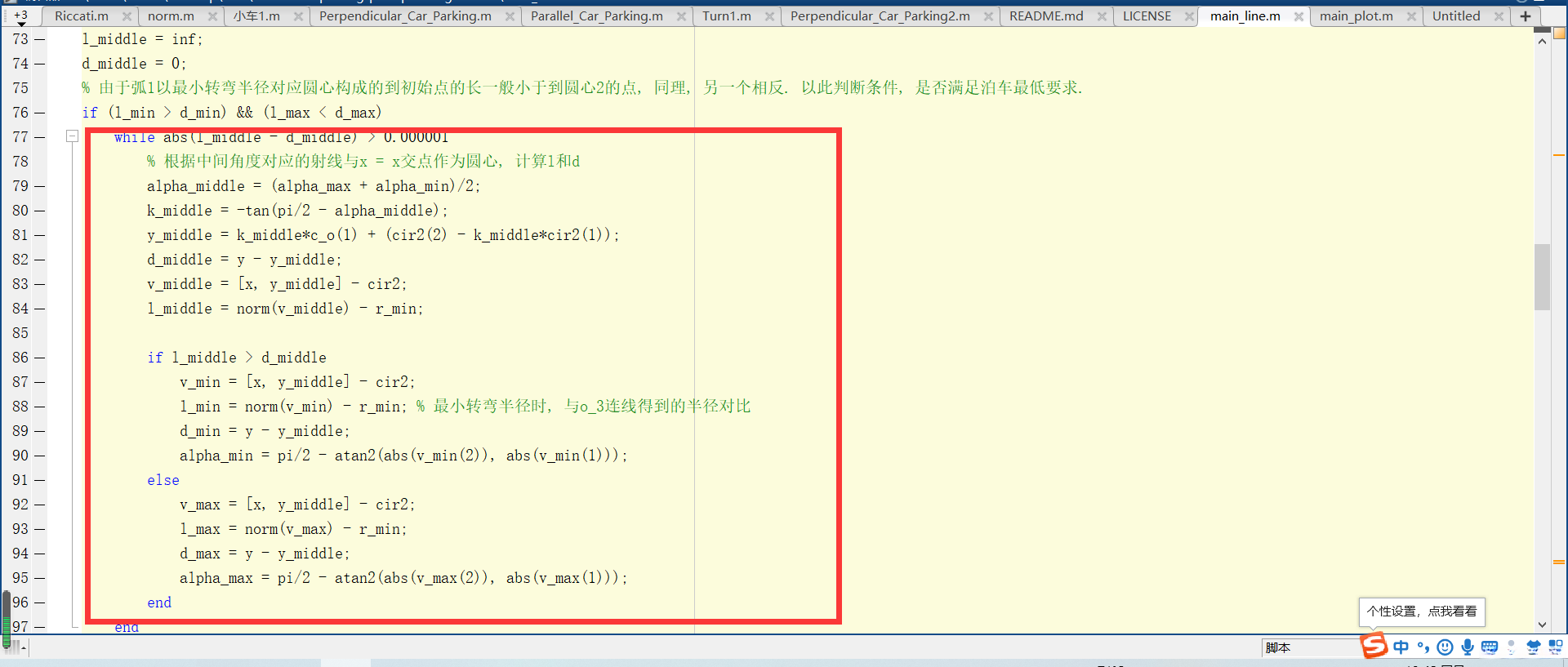Screen dimensions: 1568x667
Task: Close the Turn1.m tab
Action: pyautogui.click(x=769, y=16)
